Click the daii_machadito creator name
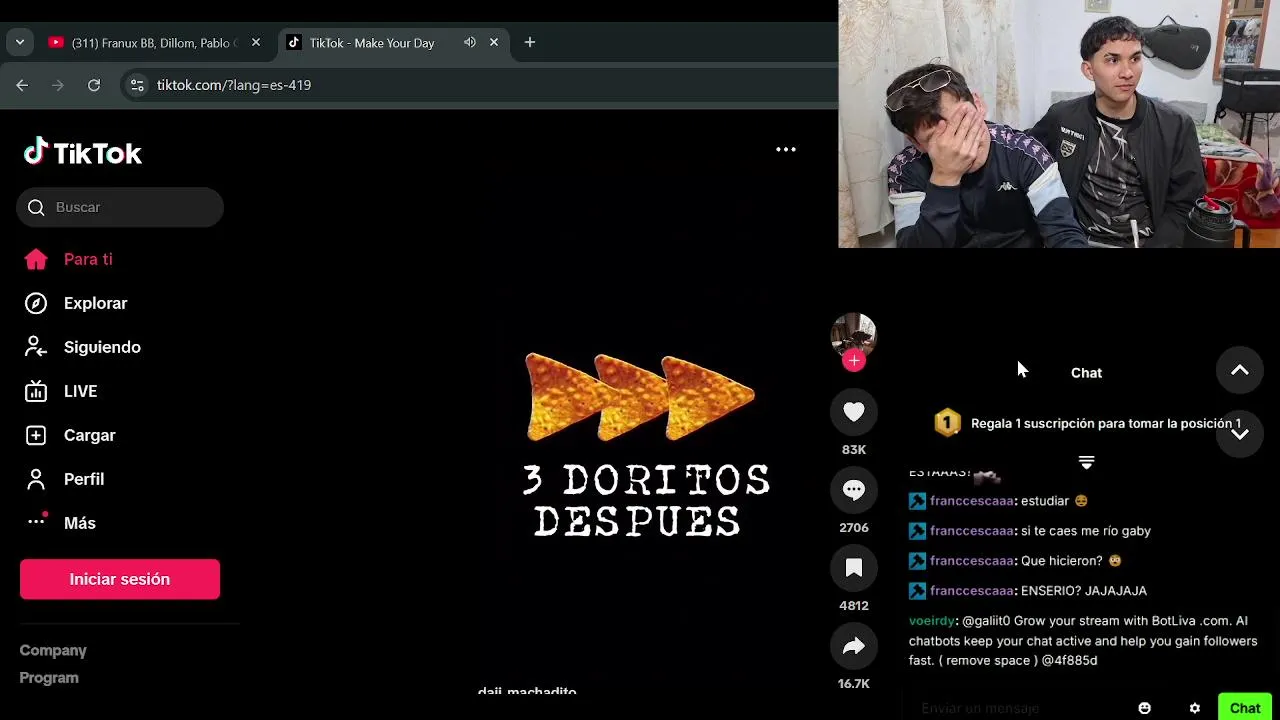 click(527, 691)
